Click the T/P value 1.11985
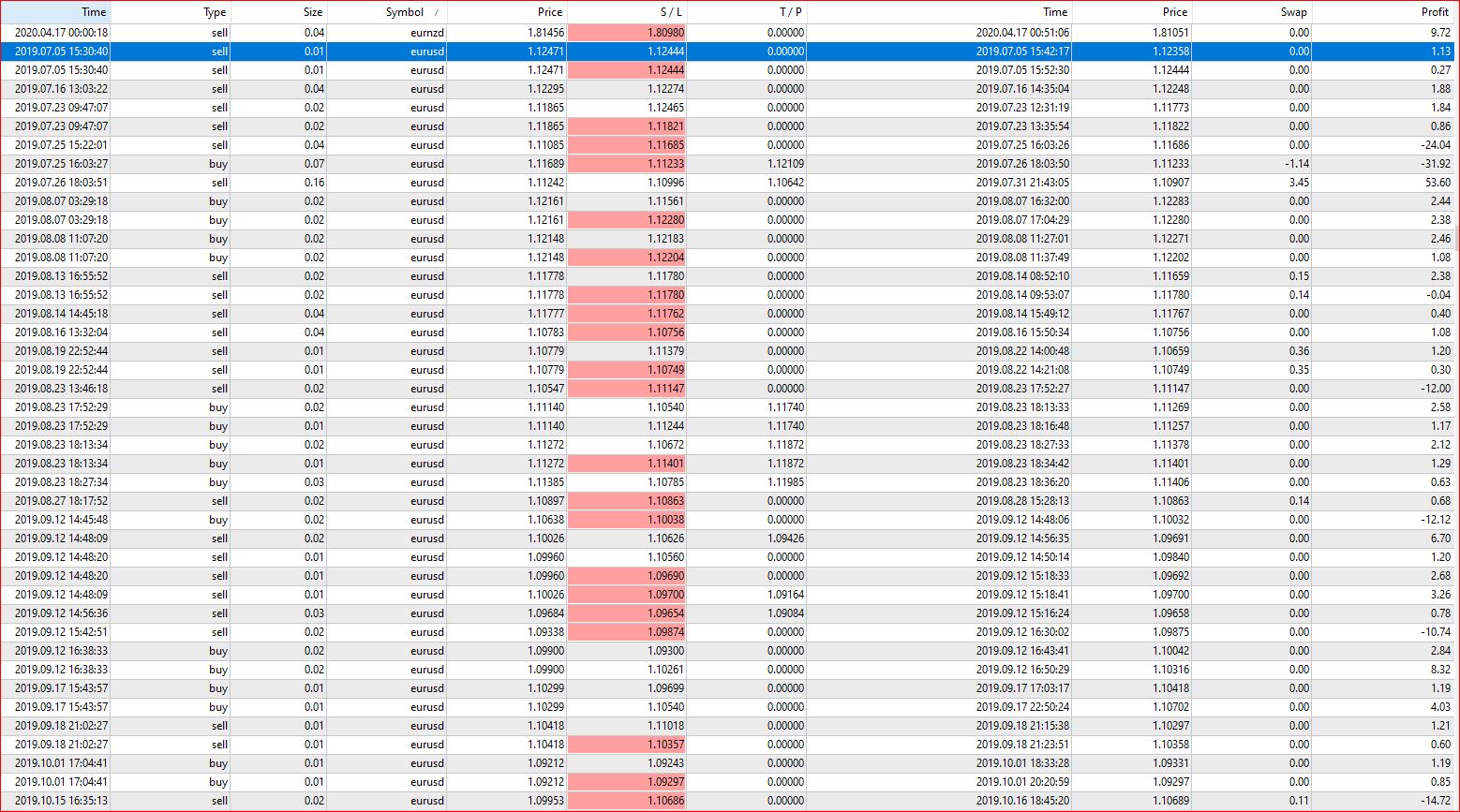The image size is (1460, 812). click(x=785, y=482)
